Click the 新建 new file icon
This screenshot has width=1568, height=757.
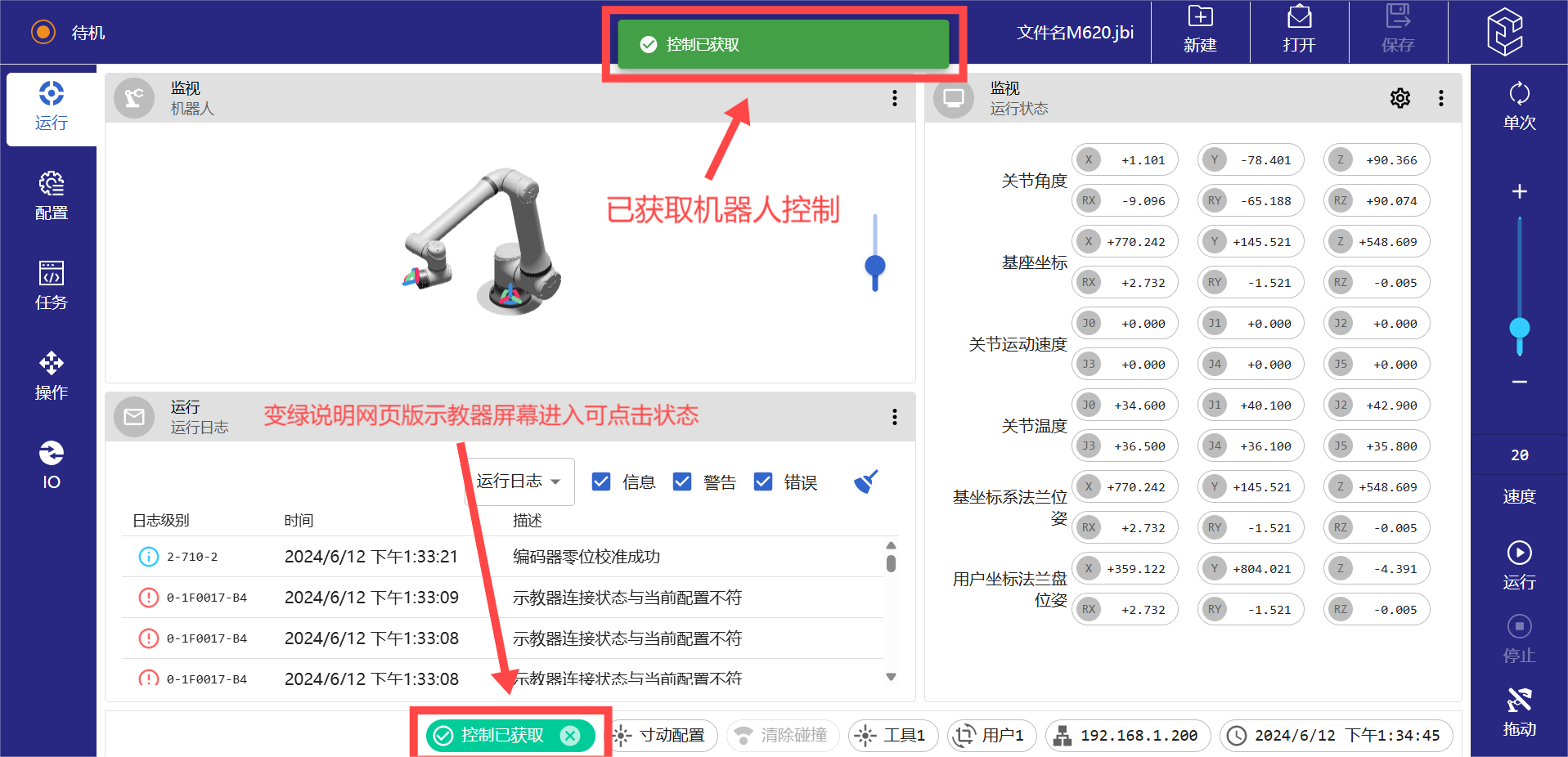pyautogui.click(x=1200, y=18)
